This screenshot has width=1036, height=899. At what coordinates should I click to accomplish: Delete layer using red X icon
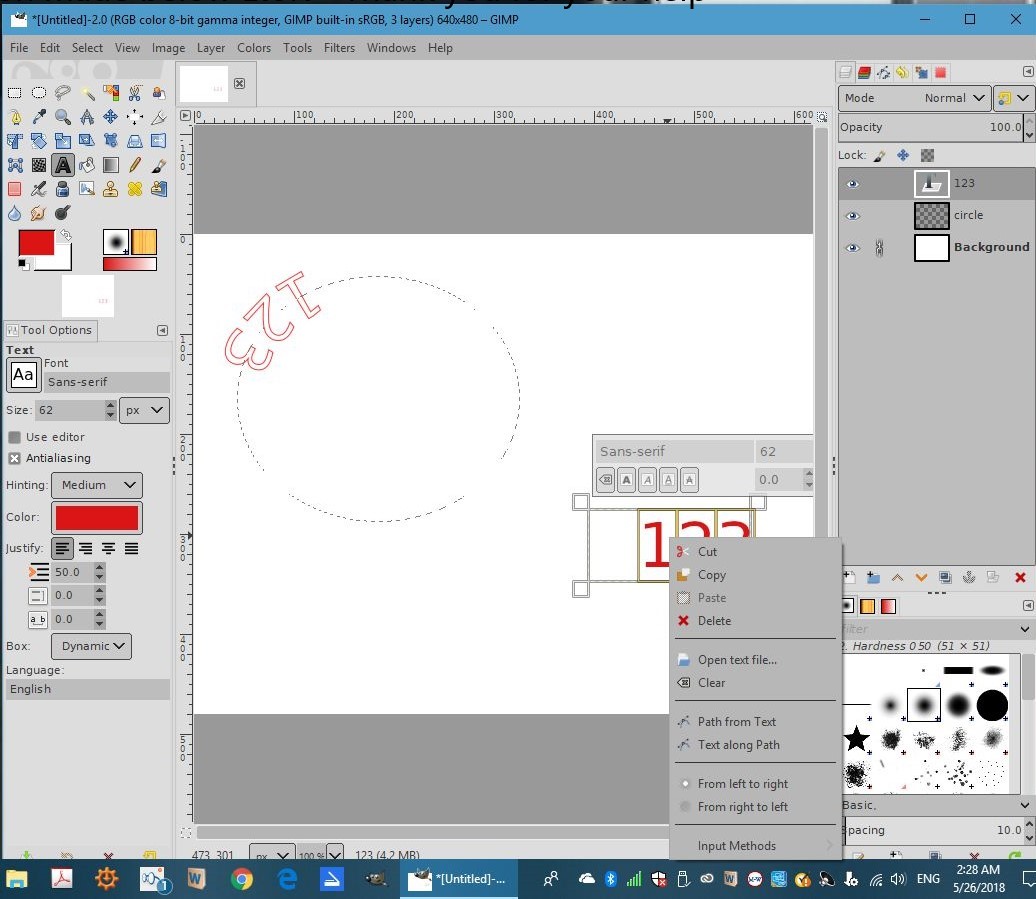coord(1020,577)
